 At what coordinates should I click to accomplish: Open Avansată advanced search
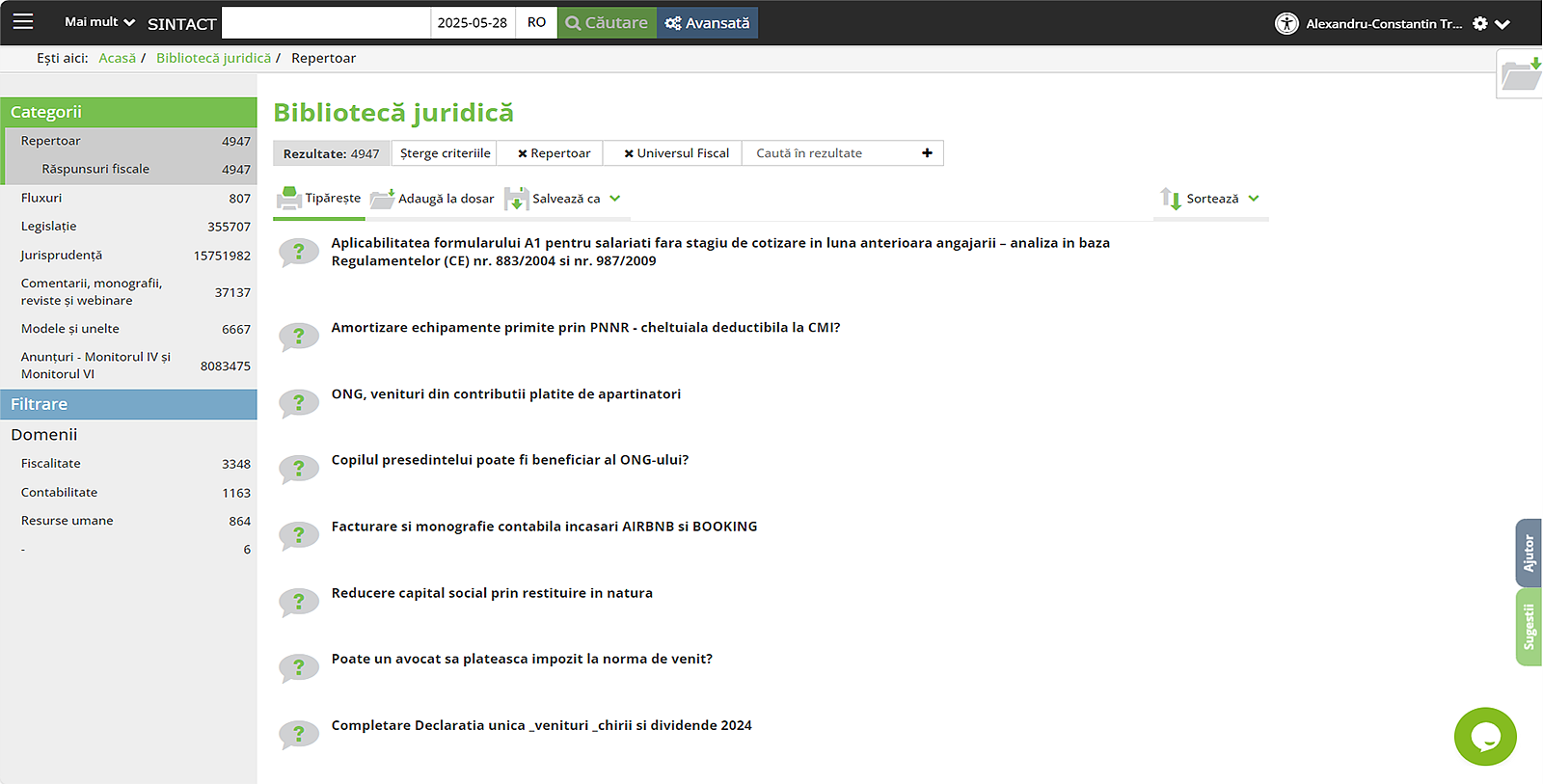(x=707, y=22)
